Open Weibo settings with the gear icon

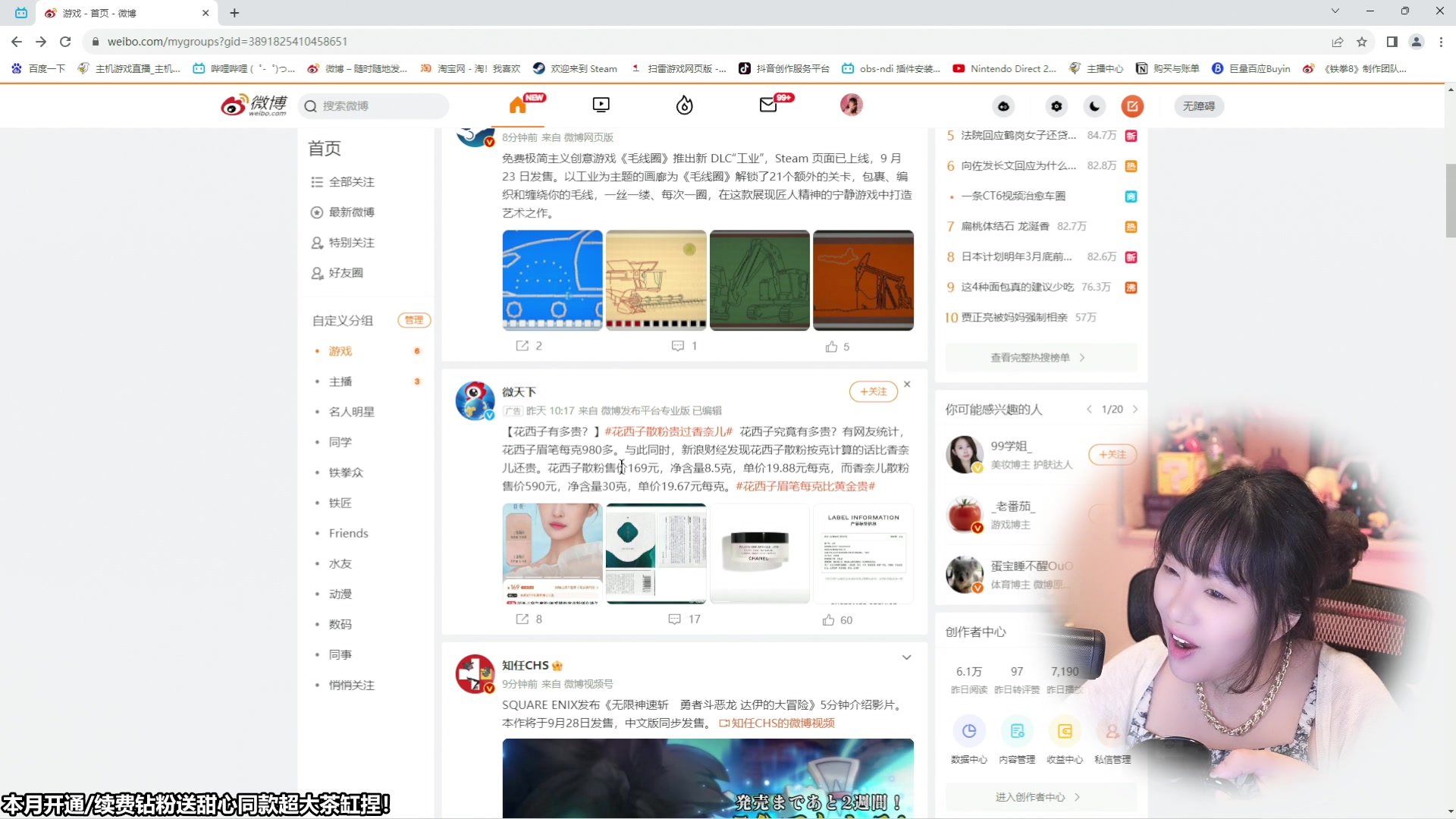[1056, 106]
